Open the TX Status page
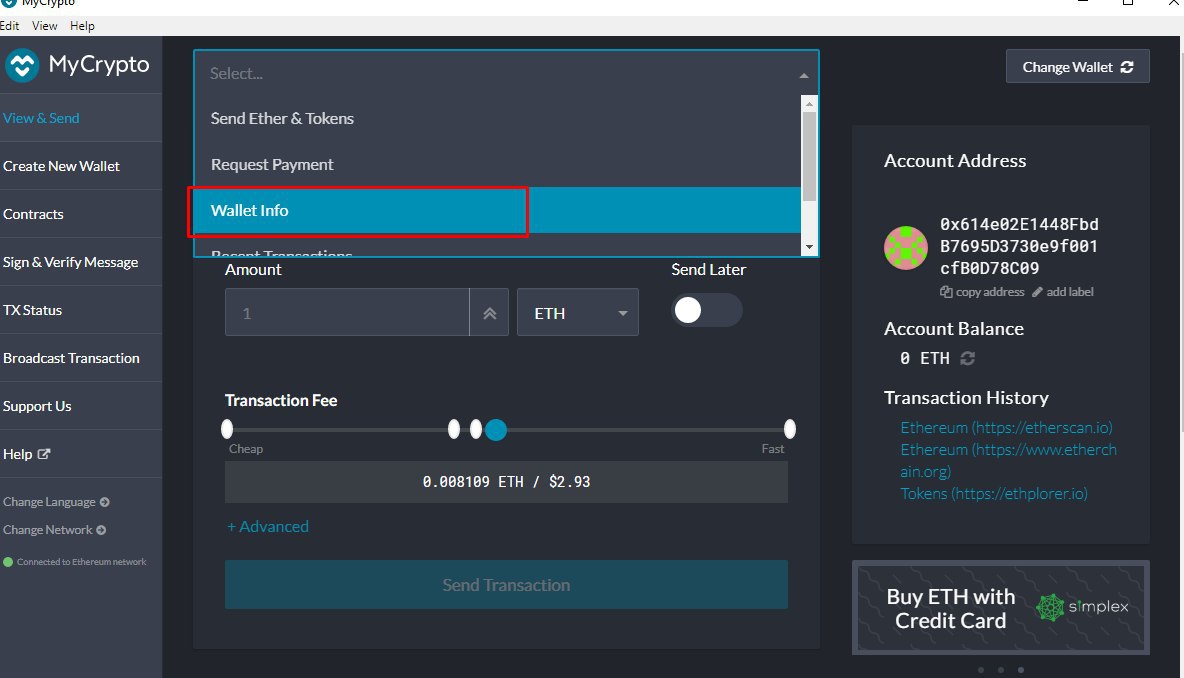Image resolution: width=1184 pixels, height=678 pixels. (x=81, y=310)
